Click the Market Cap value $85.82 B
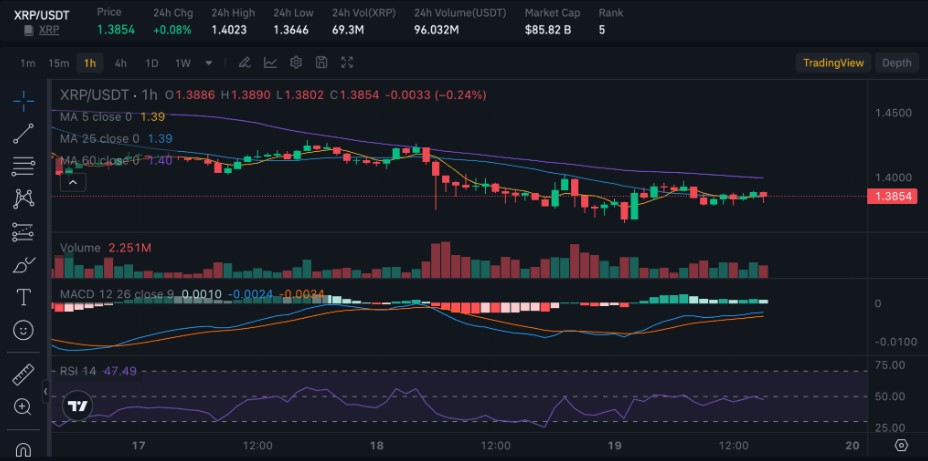 (x=548, y=29)
